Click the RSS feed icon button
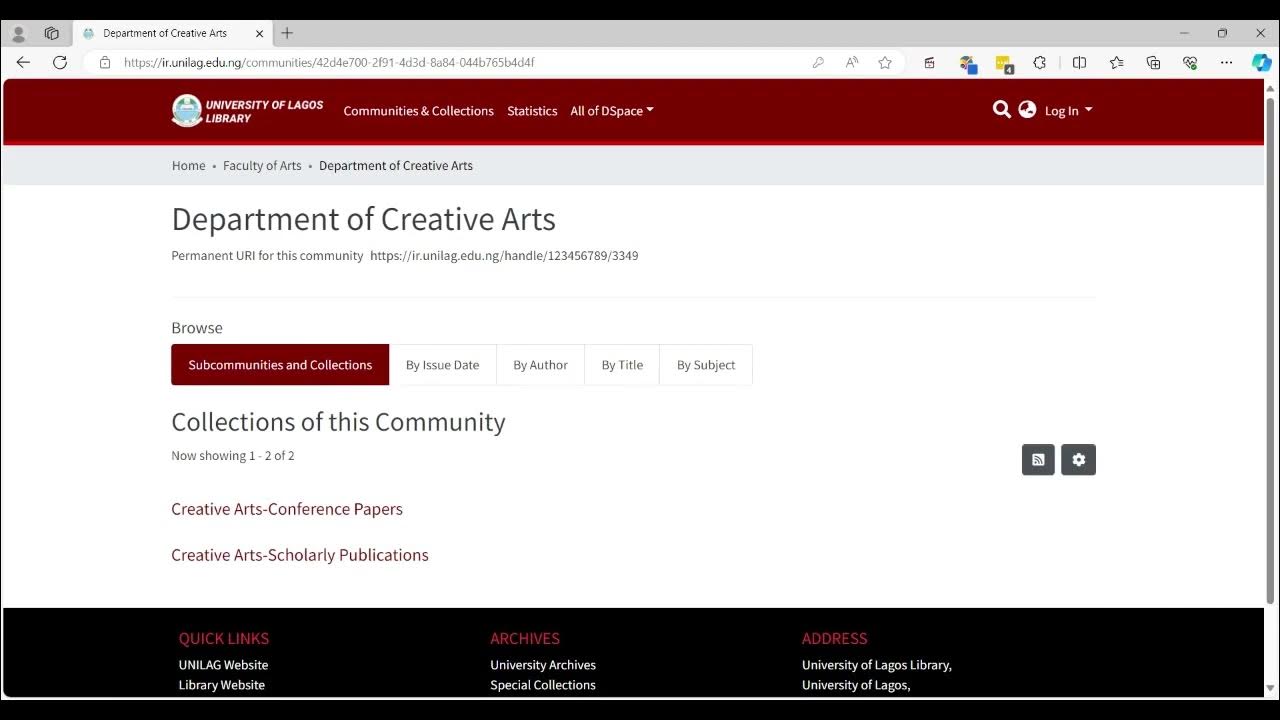Image resolution: width=1280 pixels, height=720 pixels. (1038, 460)
